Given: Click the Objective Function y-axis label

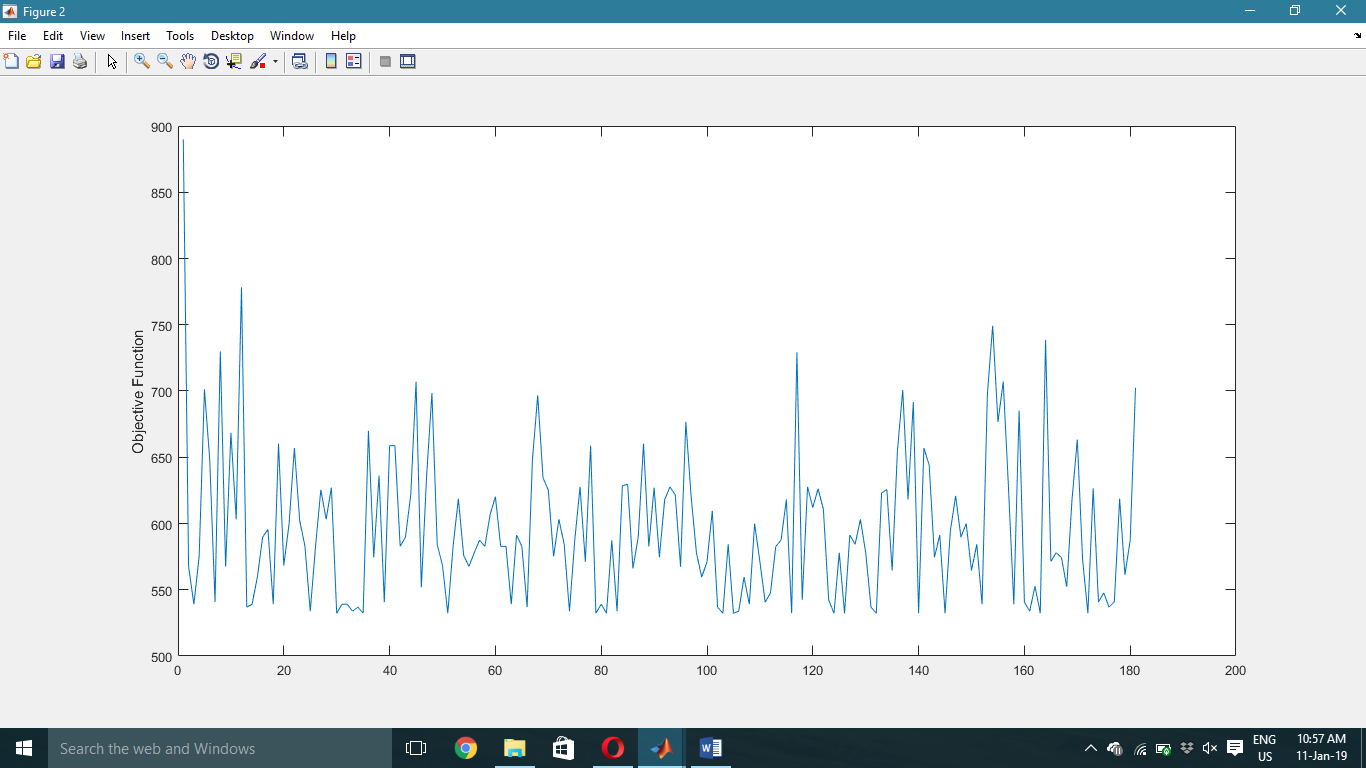Looking at the screenshot, I should tap(138, 392).
